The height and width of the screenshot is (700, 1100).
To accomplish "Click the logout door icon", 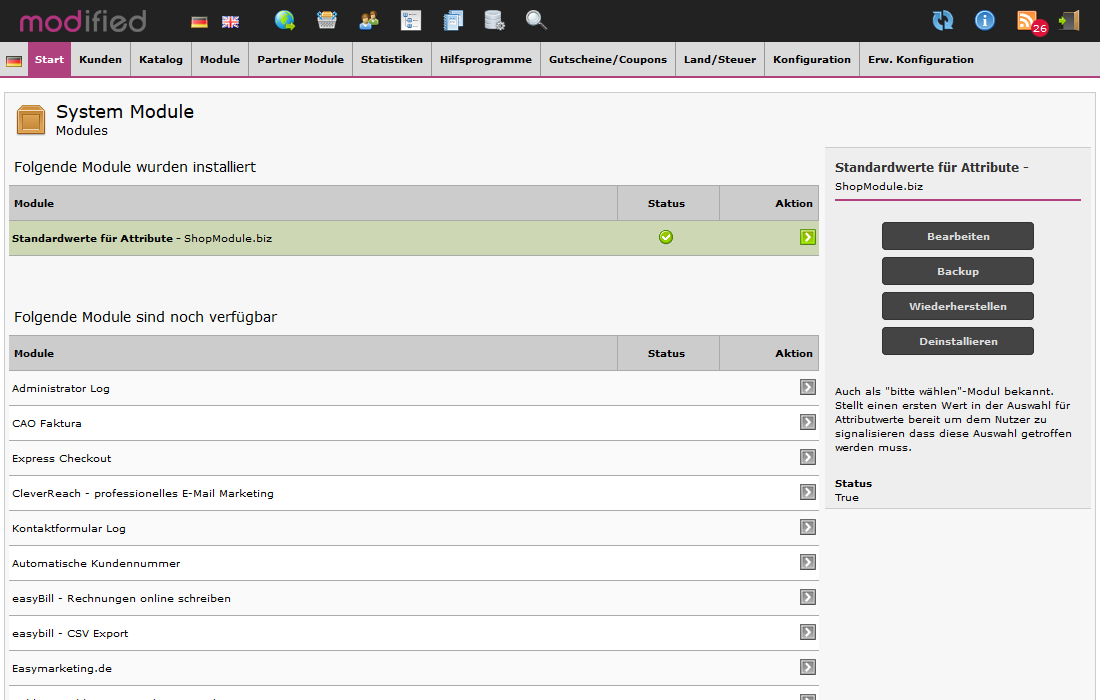I will coord(1069,20).
